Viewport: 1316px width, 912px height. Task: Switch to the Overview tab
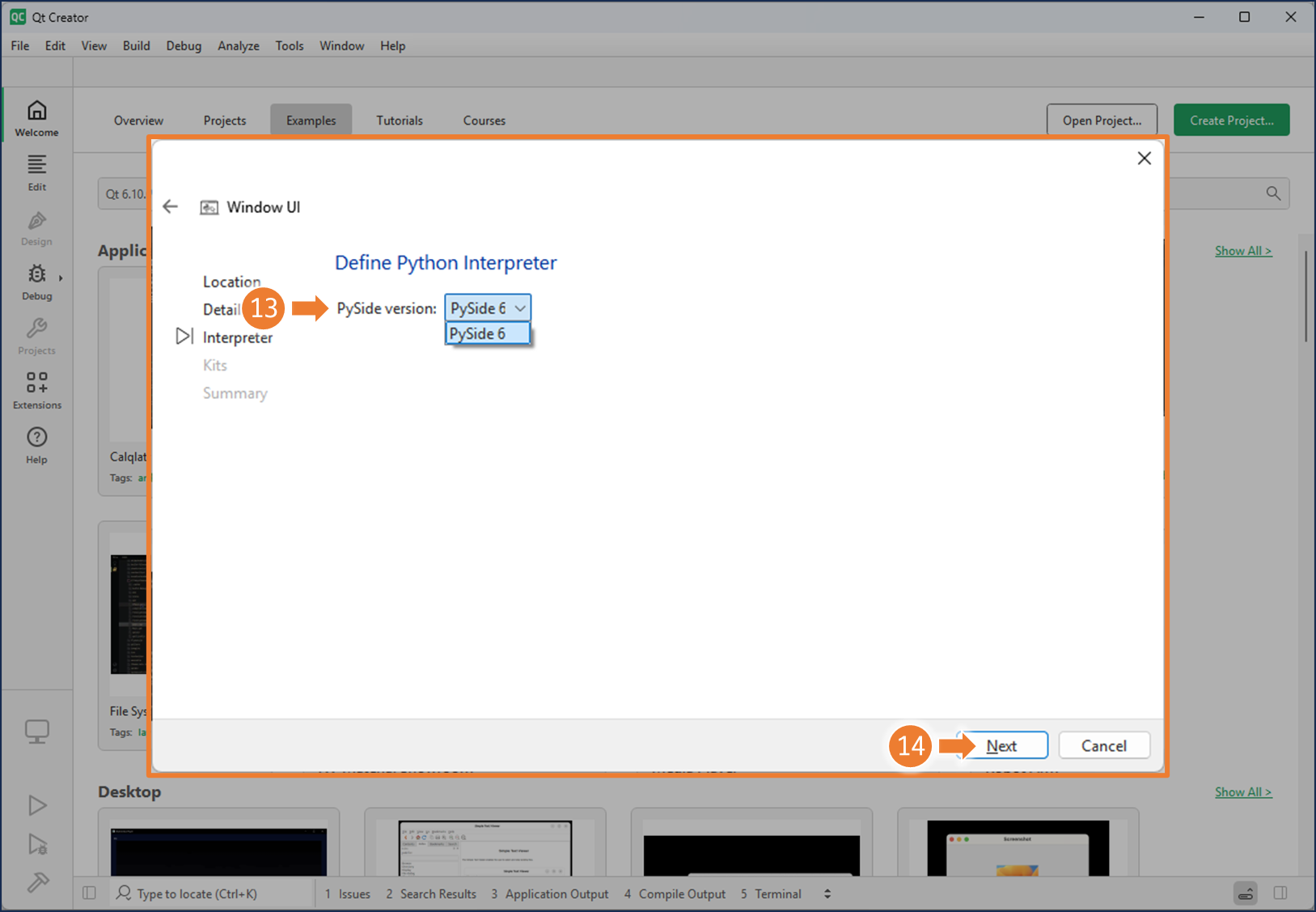click(138, 121)
